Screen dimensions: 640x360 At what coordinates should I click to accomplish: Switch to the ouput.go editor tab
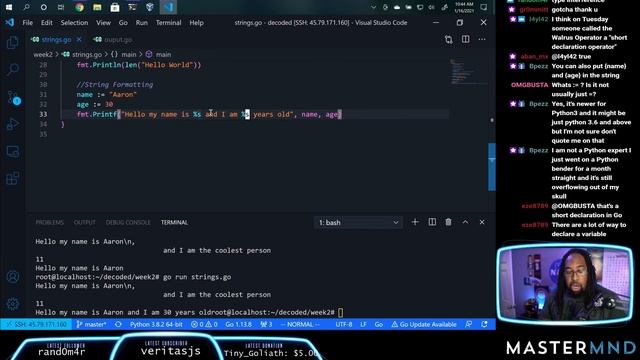click(113, 40)
